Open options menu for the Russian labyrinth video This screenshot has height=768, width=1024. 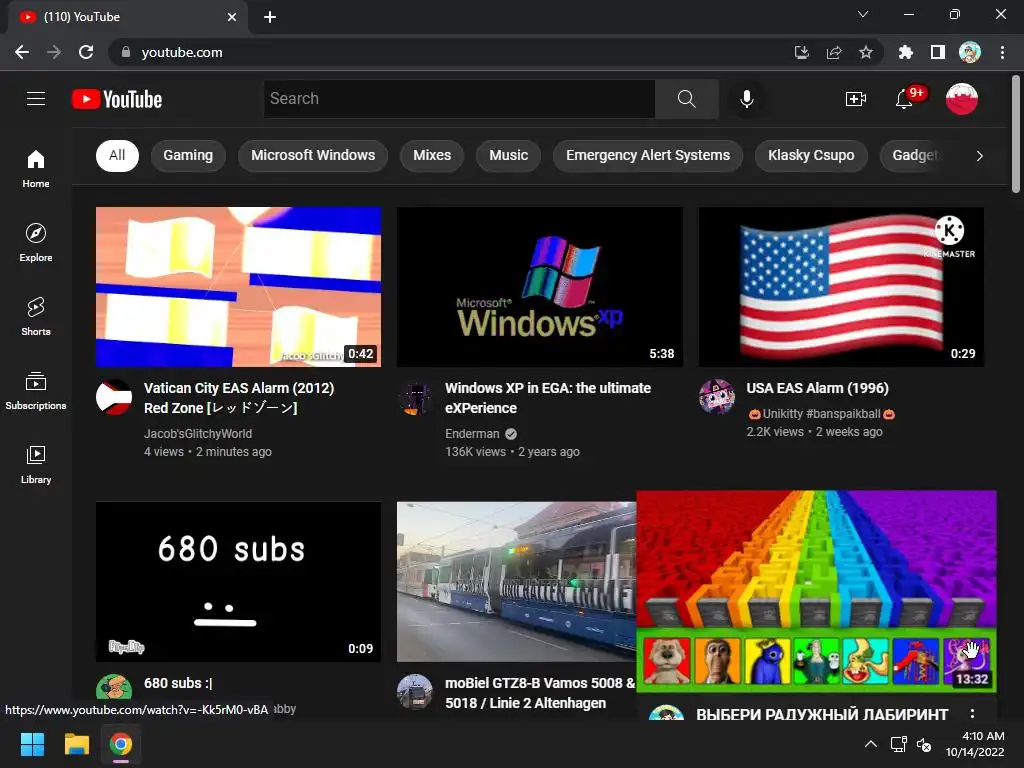972,714
